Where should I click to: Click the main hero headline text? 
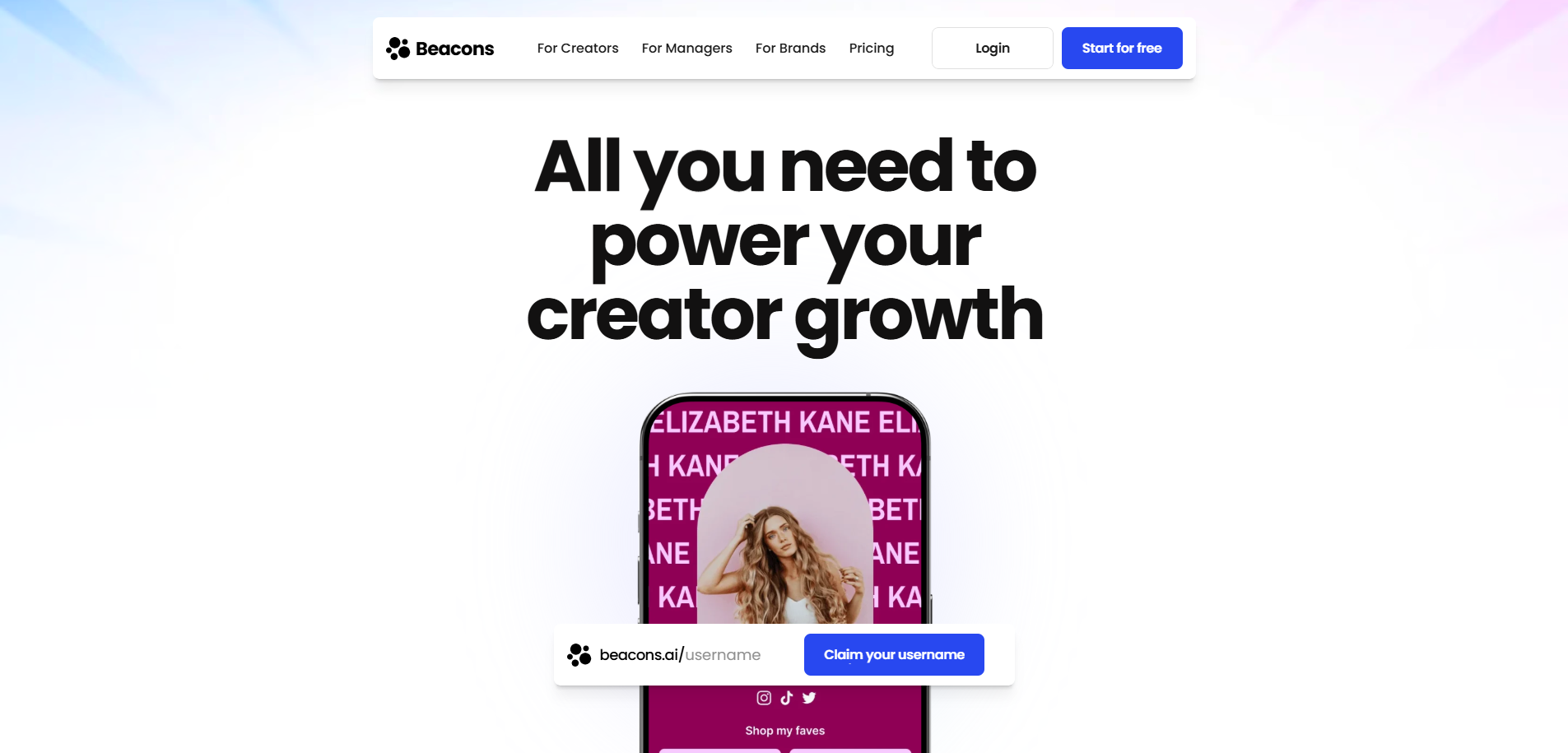tap(785, 240)
